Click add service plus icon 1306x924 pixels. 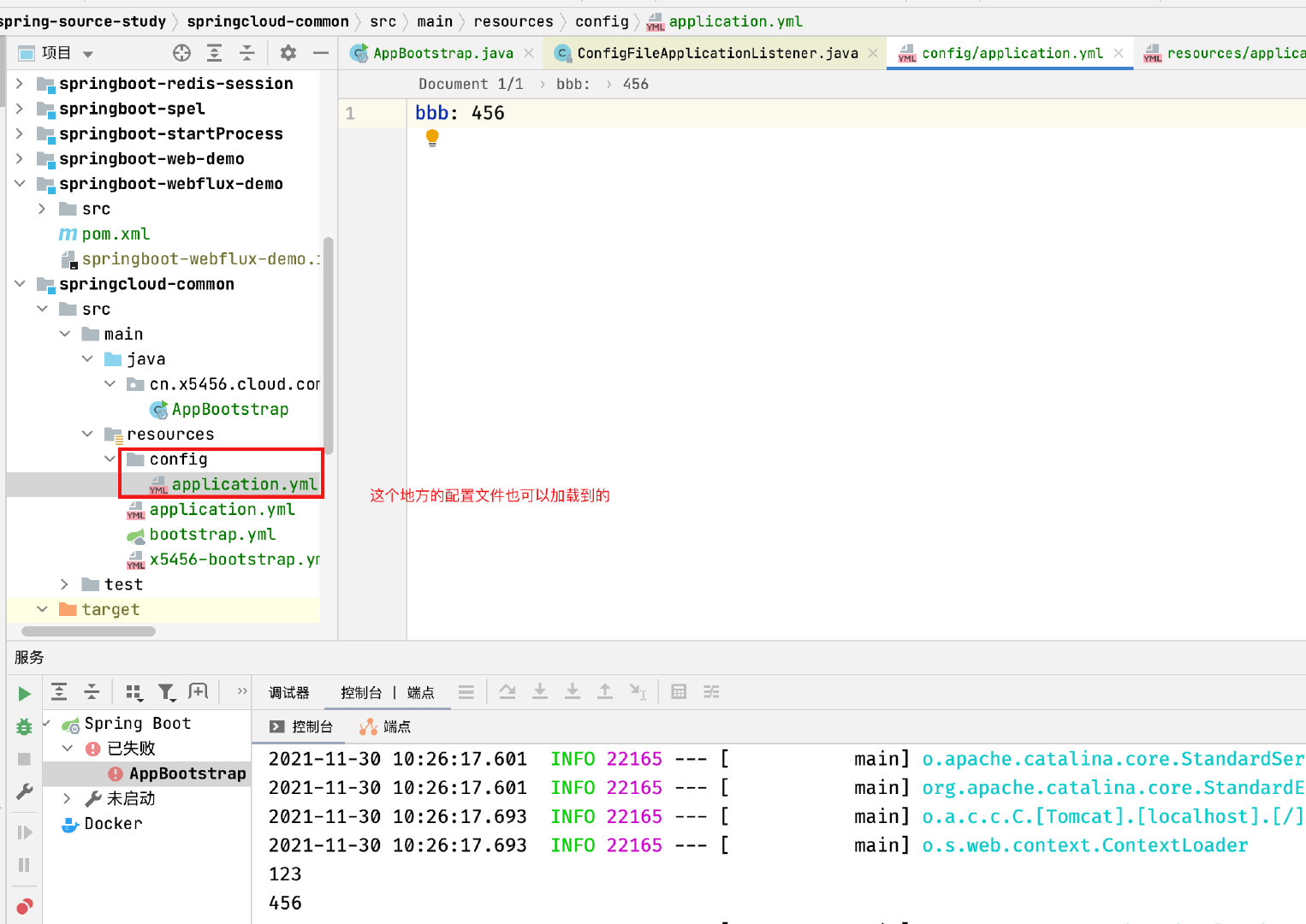click(199, 691)
